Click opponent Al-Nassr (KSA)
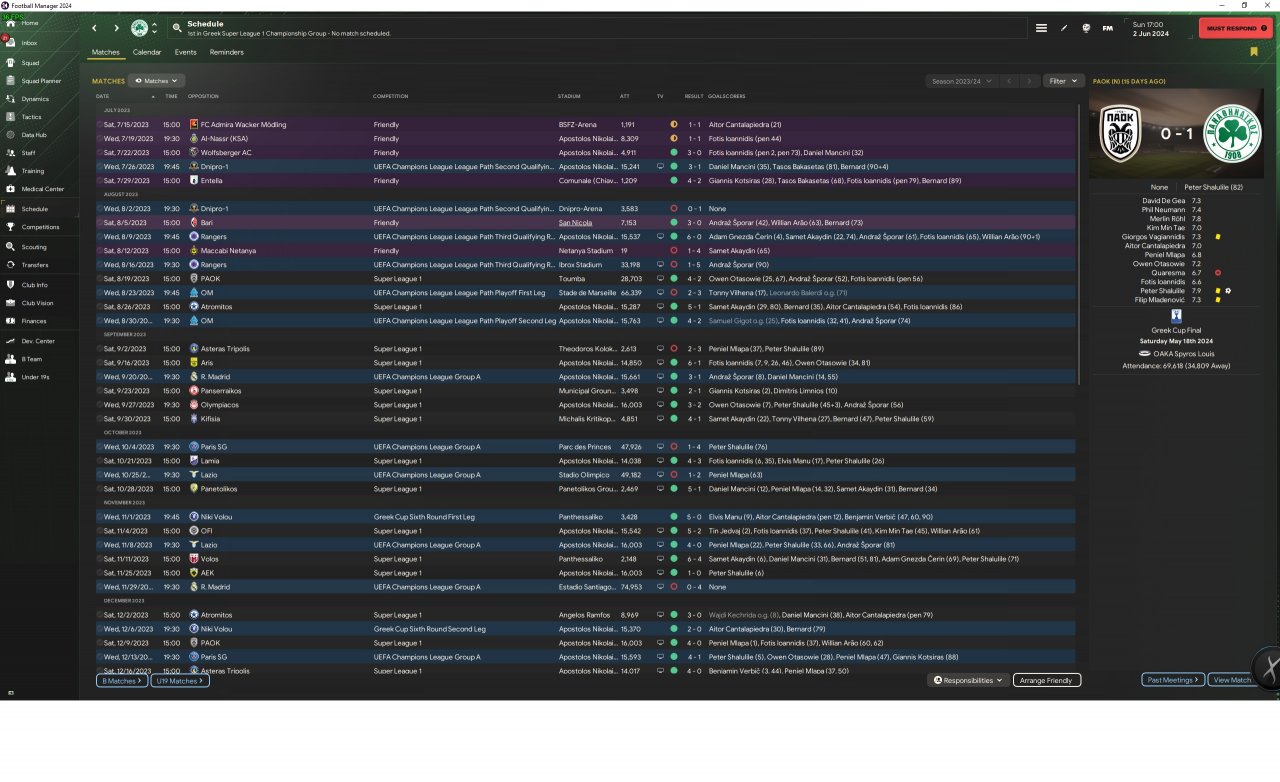The width and height of the screenshot is (1280, 782). [224, 139]
